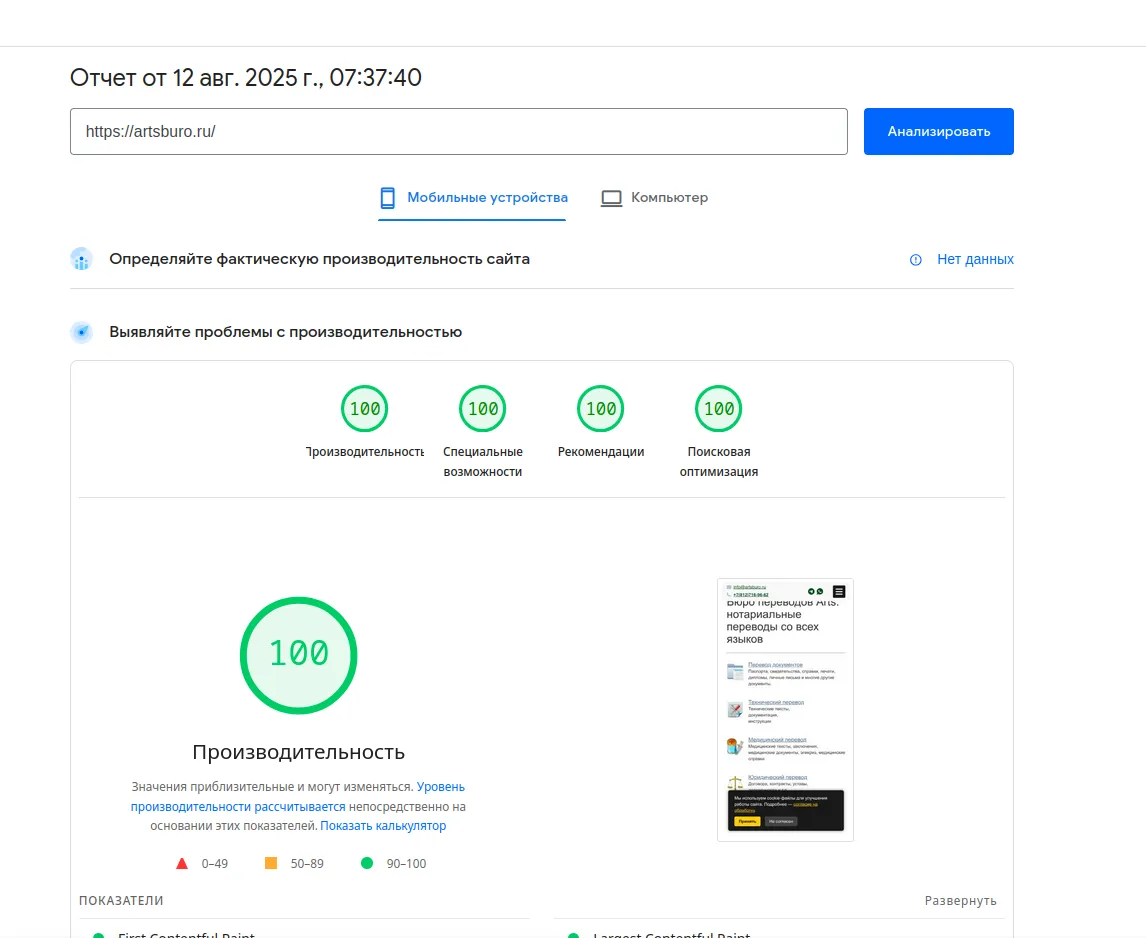Click the field data icon beside Определяйте фактическую
This screenshot has height=938, width=1146.
pyautogui.click(x=82, y=260)
